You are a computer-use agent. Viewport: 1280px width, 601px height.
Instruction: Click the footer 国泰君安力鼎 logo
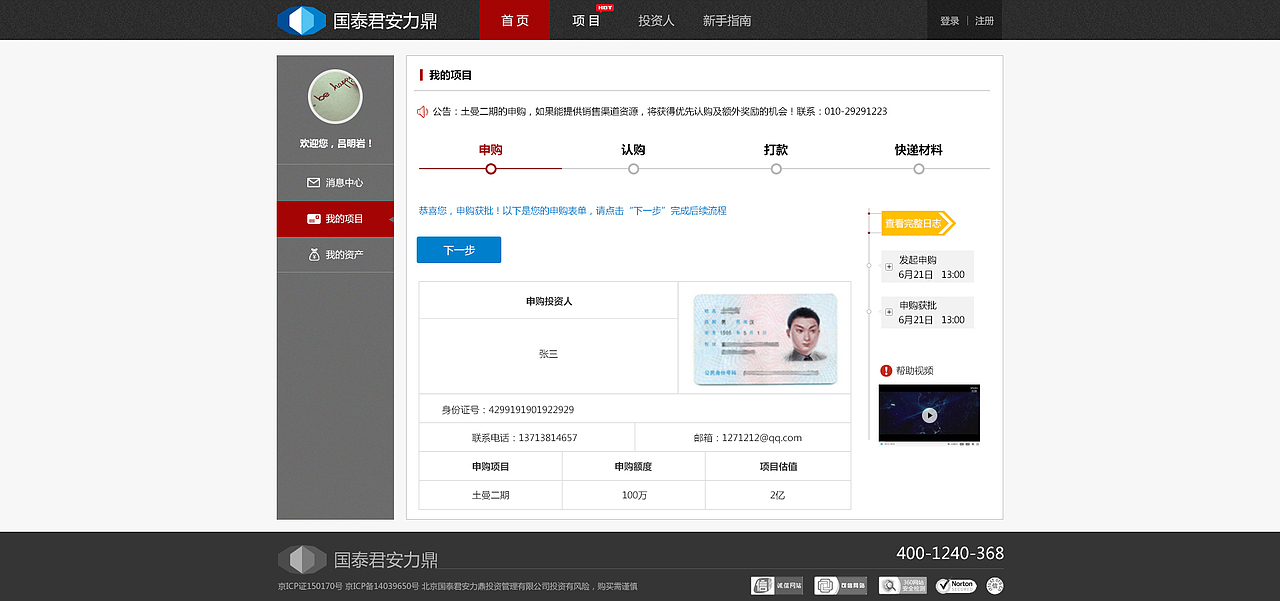click(357, 560)
